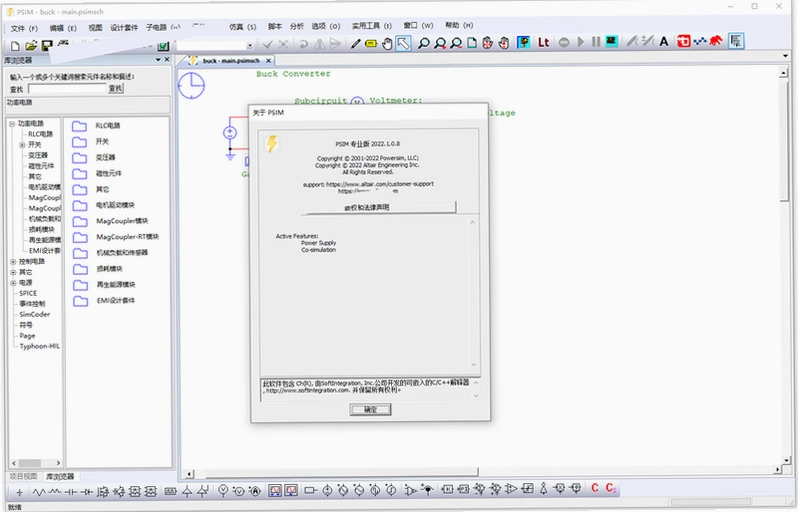Open the tab list dropdown at right edge
This screenshot has height=512, width=798.
785,55
